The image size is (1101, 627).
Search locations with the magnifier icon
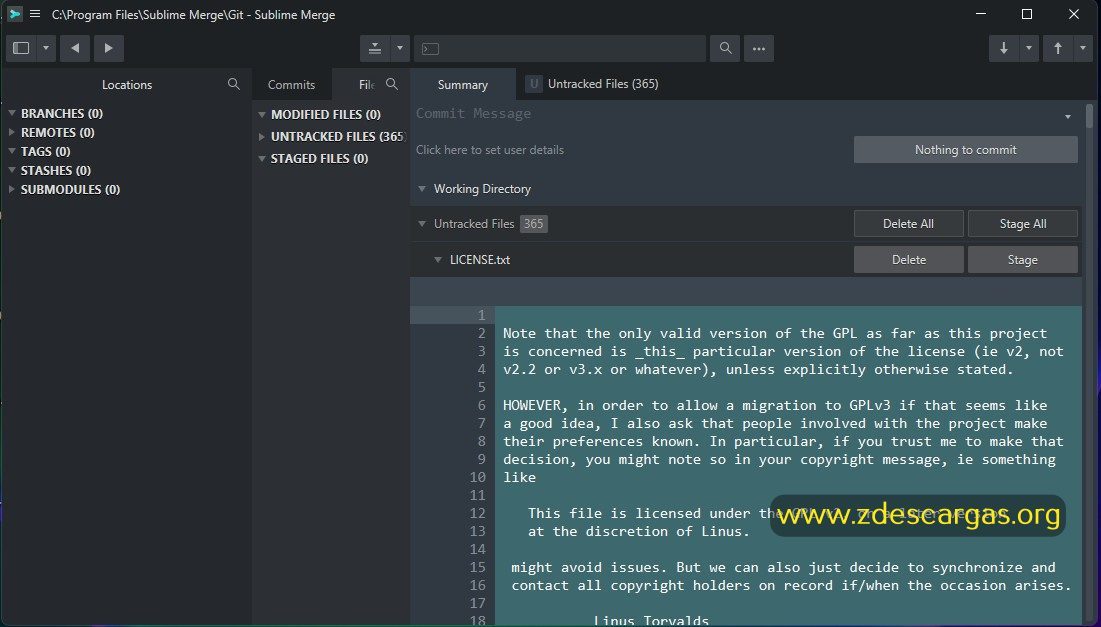coord(234,84)
